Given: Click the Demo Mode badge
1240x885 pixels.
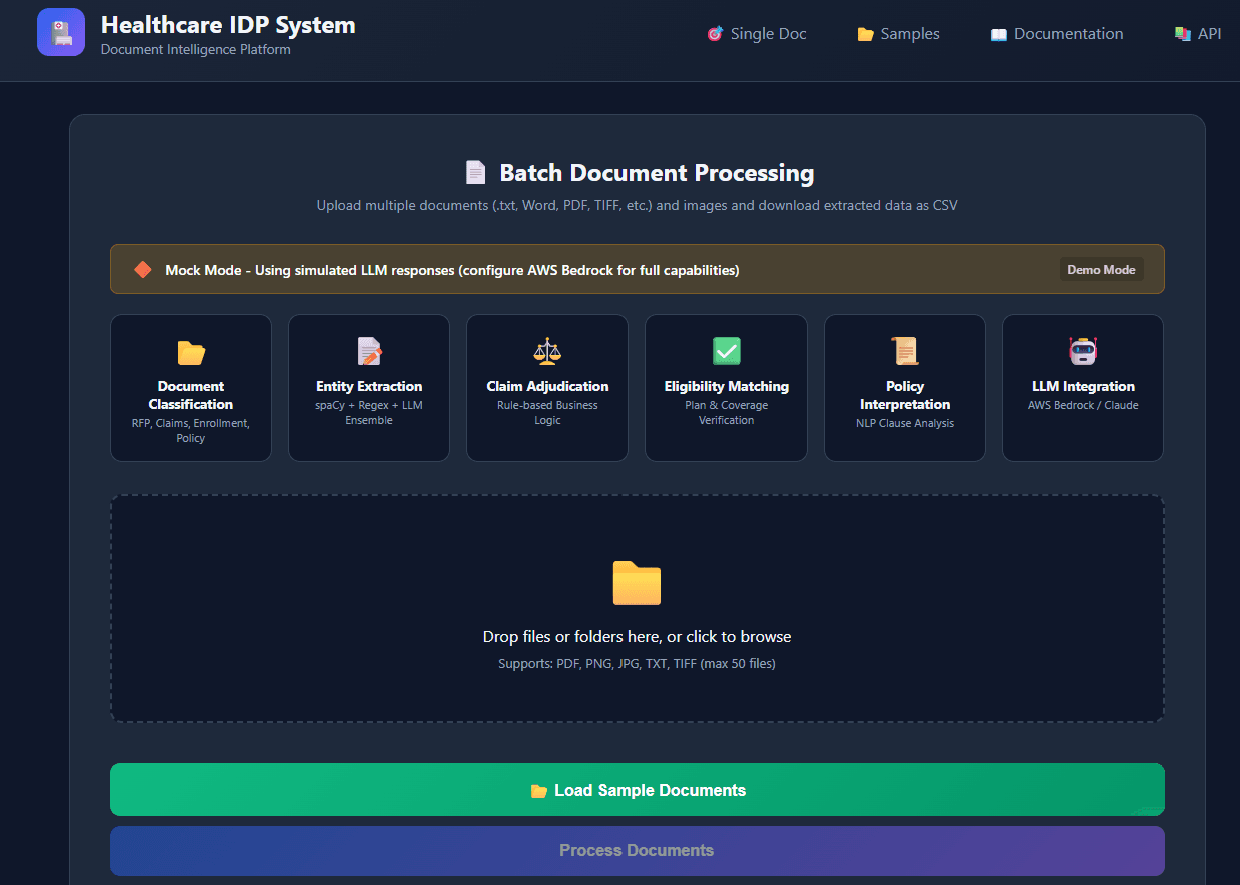Looking at the screenshot, I should click(x=1101, y=269).
